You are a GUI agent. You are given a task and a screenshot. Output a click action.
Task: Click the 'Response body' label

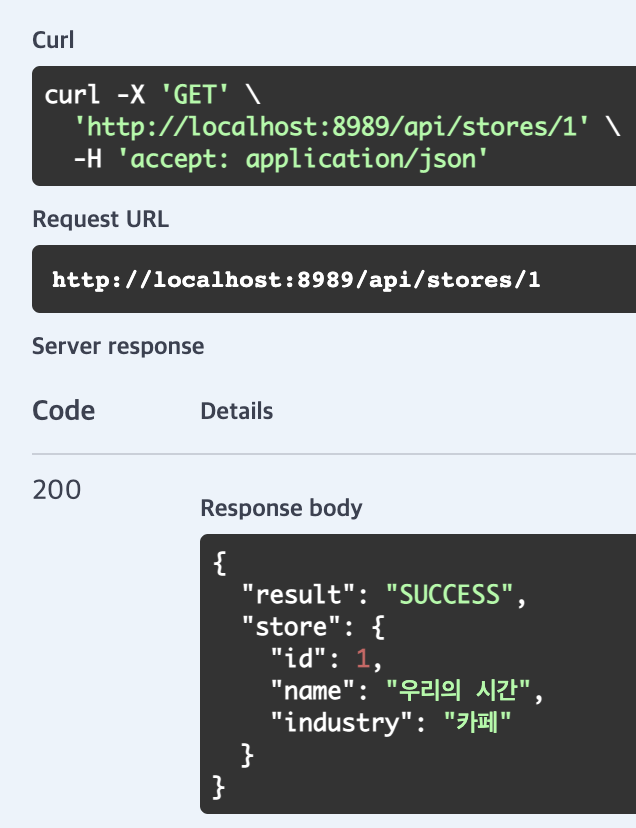[x=282, y=508]
